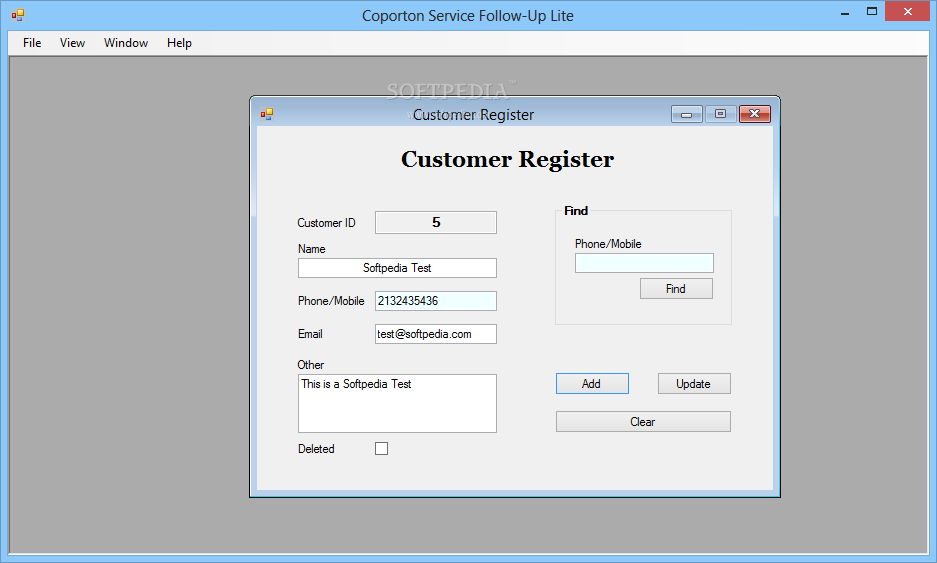Minimize the Customer Register child window
The image size is (937, 563).
[x=687, y=114]
